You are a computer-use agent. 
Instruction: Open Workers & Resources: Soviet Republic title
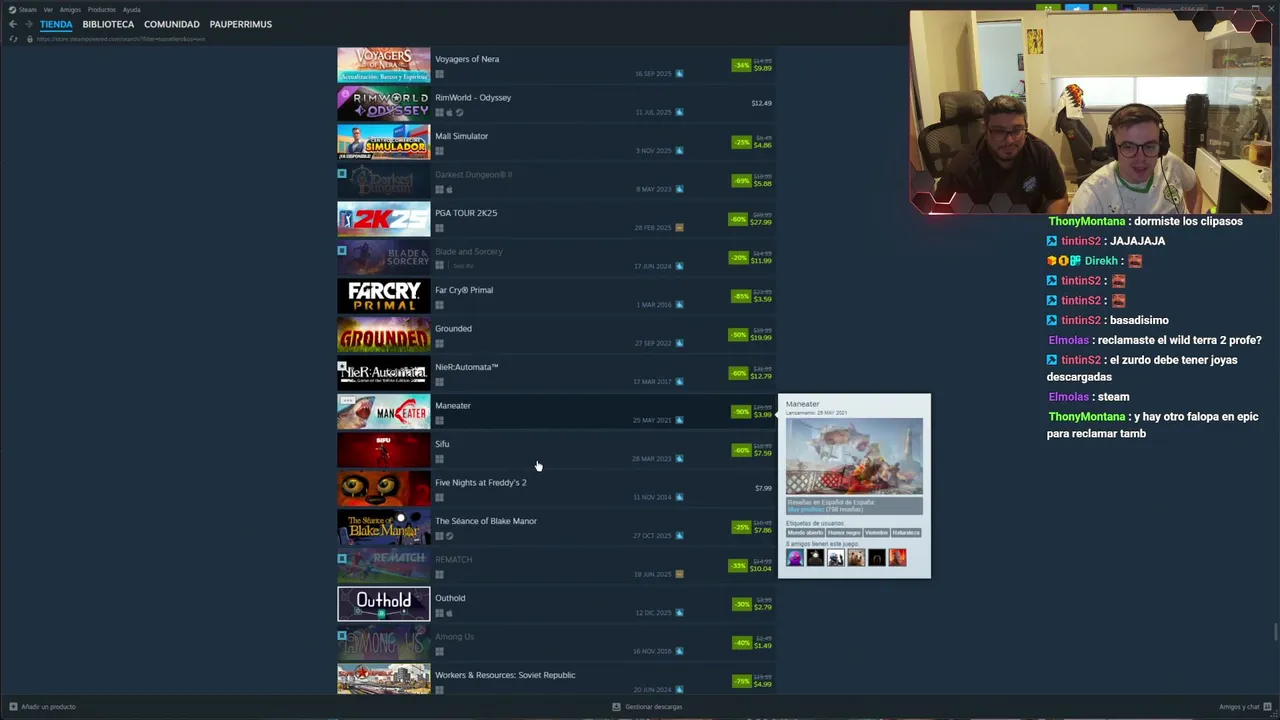coord(505,675)
